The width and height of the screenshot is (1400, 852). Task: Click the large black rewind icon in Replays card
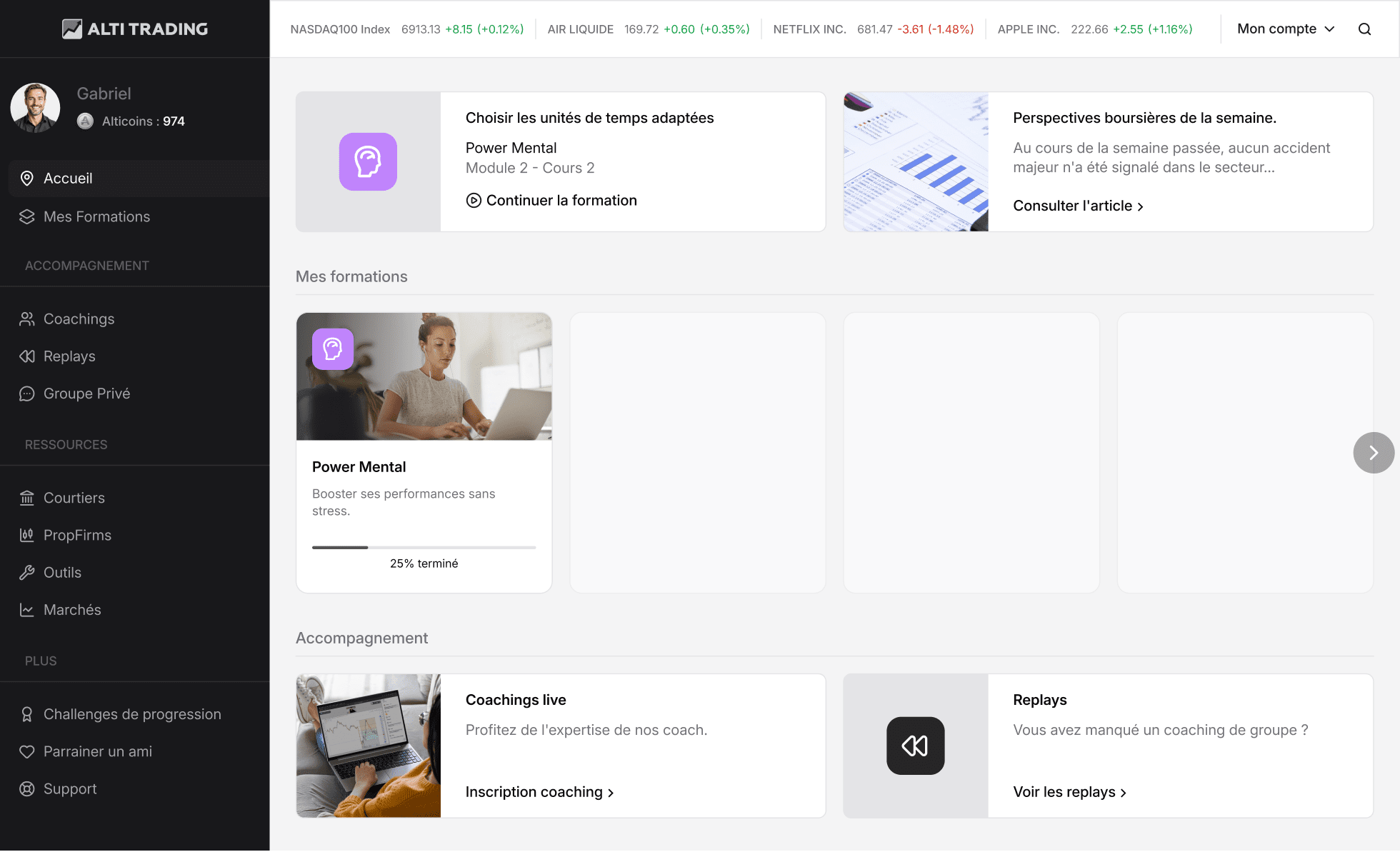coord(915,746)
